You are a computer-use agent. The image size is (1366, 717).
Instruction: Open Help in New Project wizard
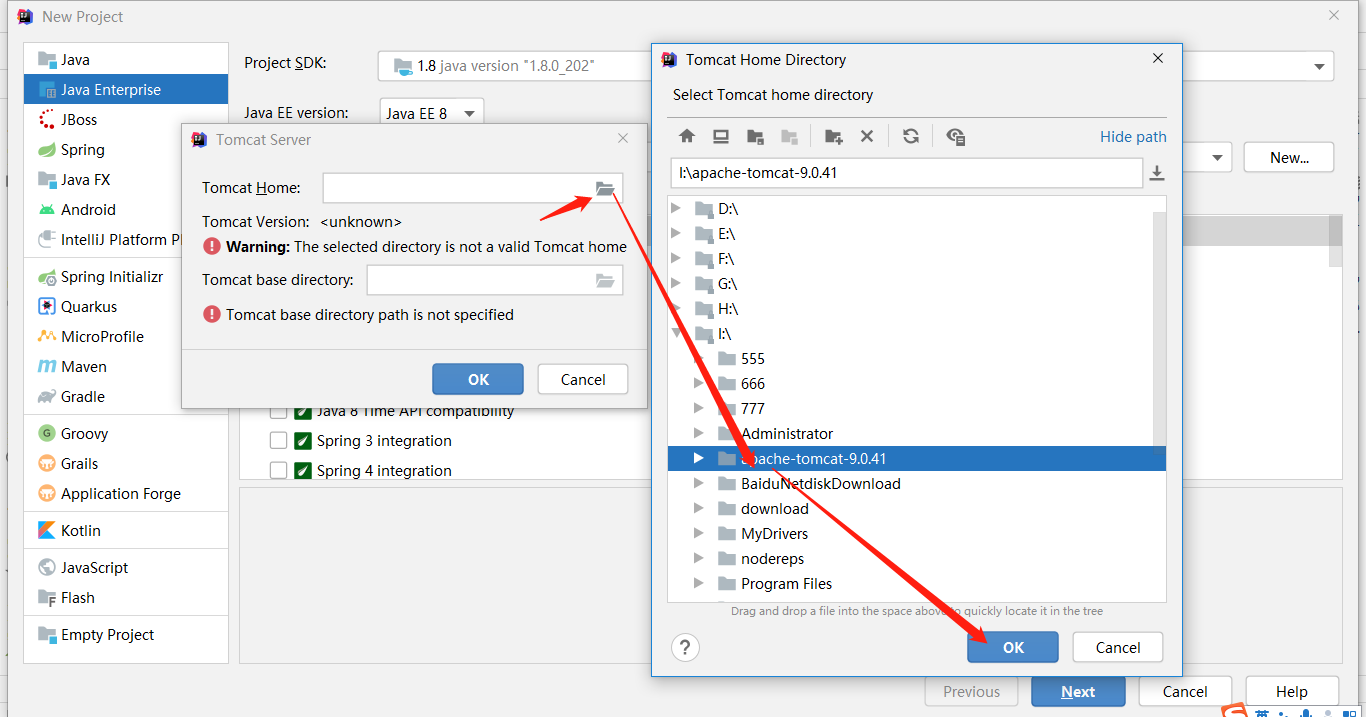[1291, 692]
